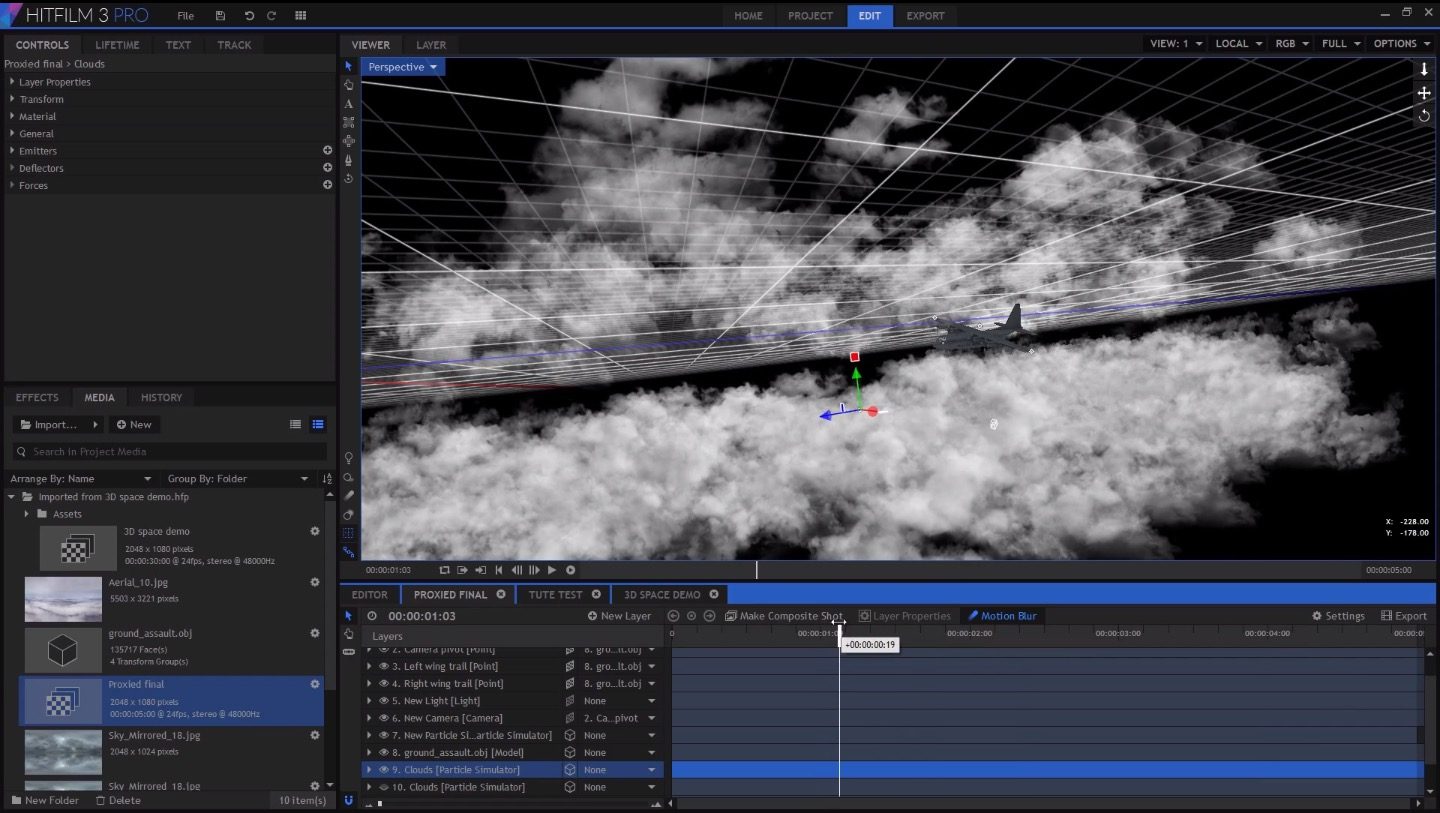
Task: Click the Redo arrow in the top bar
Action: 271,16
